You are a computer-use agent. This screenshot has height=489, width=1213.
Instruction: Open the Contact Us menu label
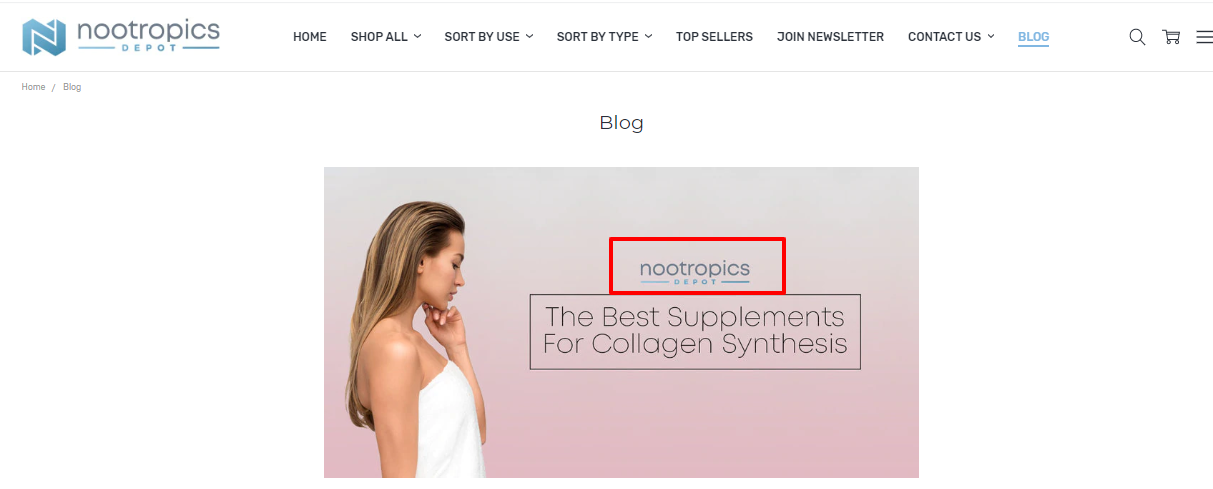pyautogui.click(x=944, y=37)
